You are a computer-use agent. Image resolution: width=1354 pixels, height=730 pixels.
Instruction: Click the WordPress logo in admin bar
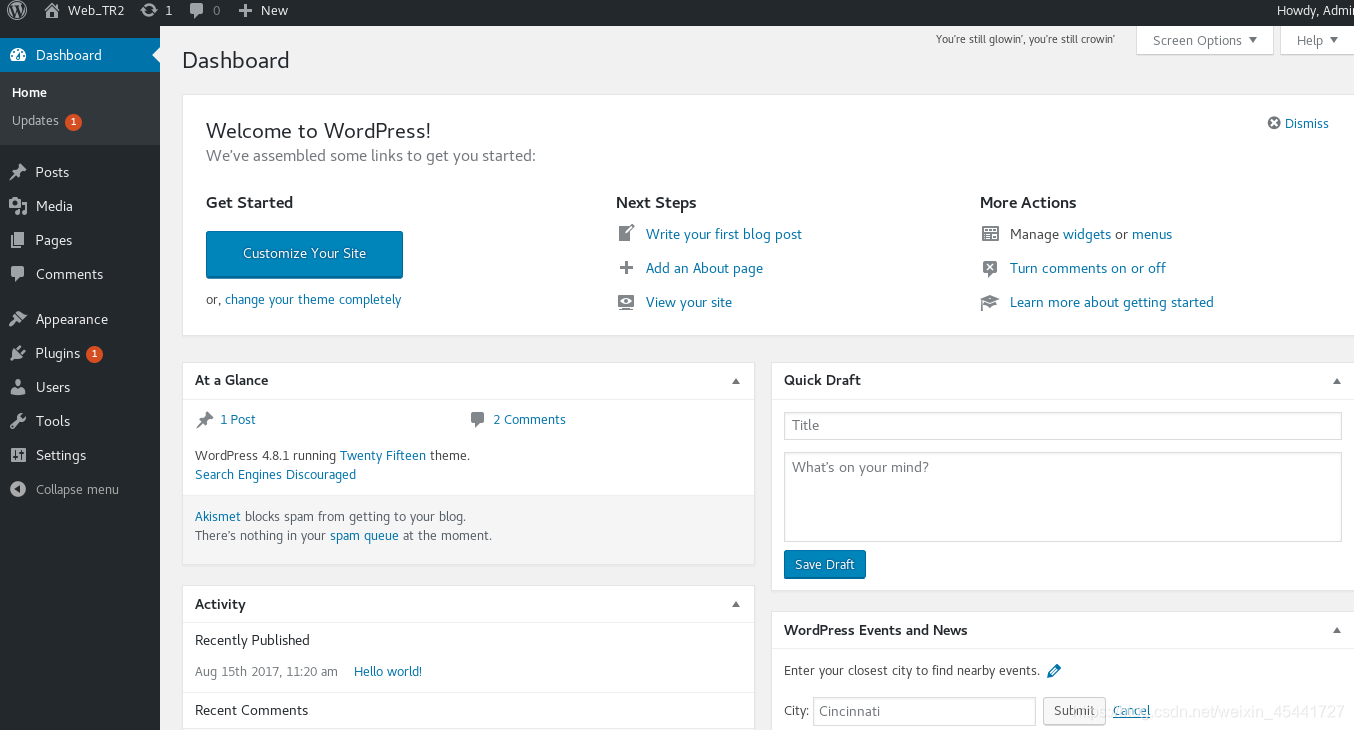tap(17, 10)
